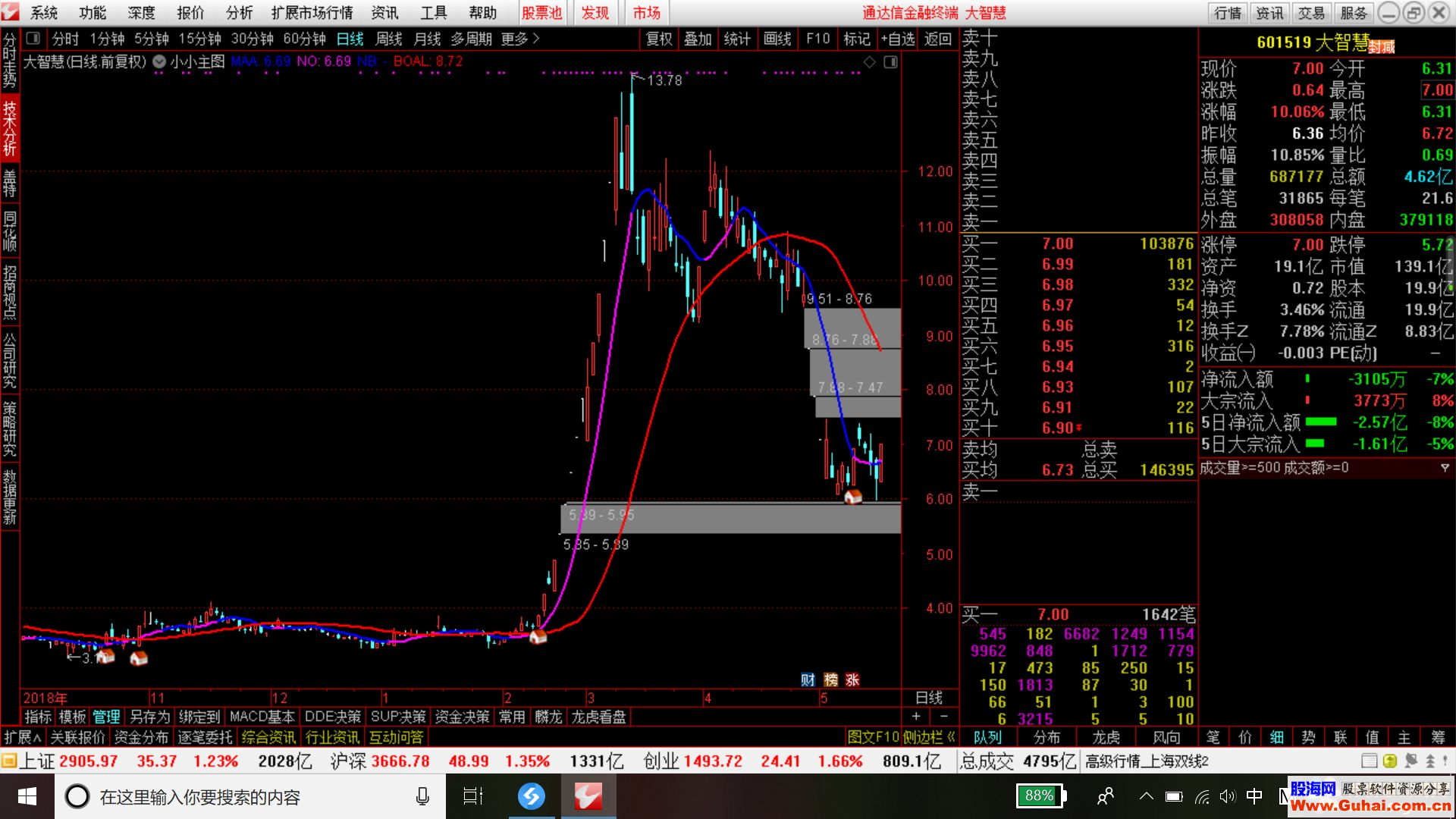The image size is (1456, 819).
Task: Collapse the 侧边栏 sidebar
Action: pyautogui.click(x=929, y=737)
